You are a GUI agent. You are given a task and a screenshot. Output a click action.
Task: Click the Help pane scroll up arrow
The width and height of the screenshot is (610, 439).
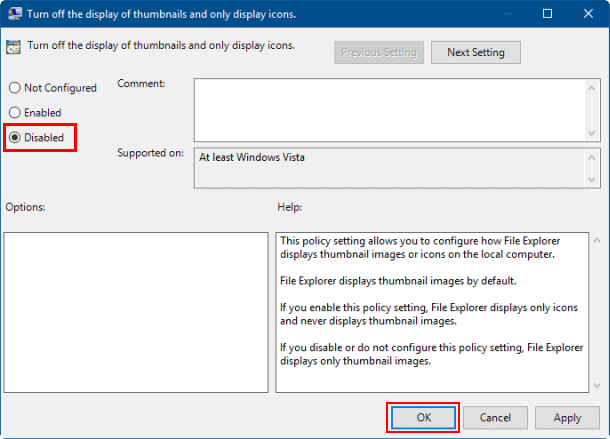tap(596, 240)
